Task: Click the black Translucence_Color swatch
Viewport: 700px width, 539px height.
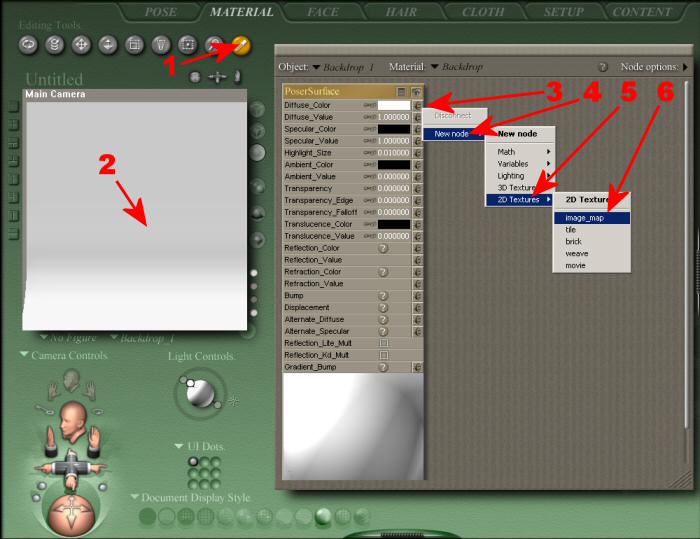Action: [x=394, y=224]
